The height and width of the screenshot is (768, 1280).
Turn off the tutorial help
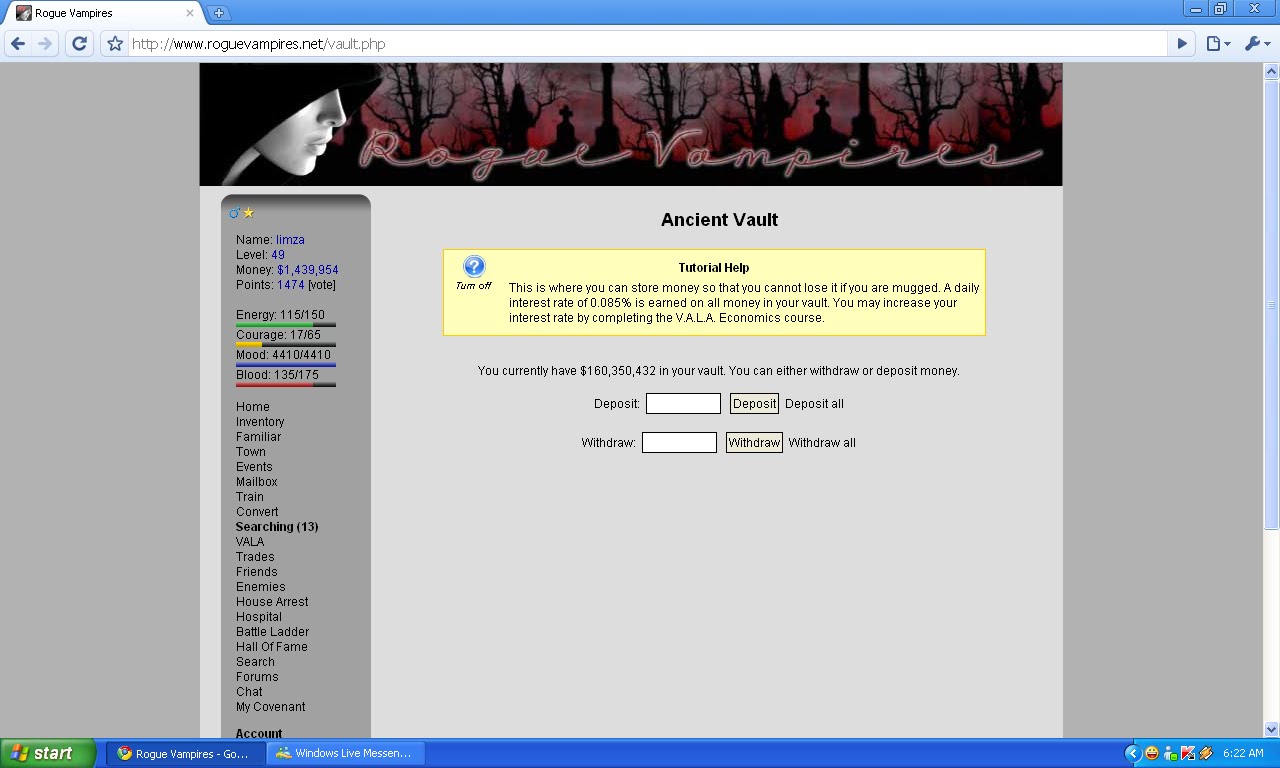(x=474, y=286)
